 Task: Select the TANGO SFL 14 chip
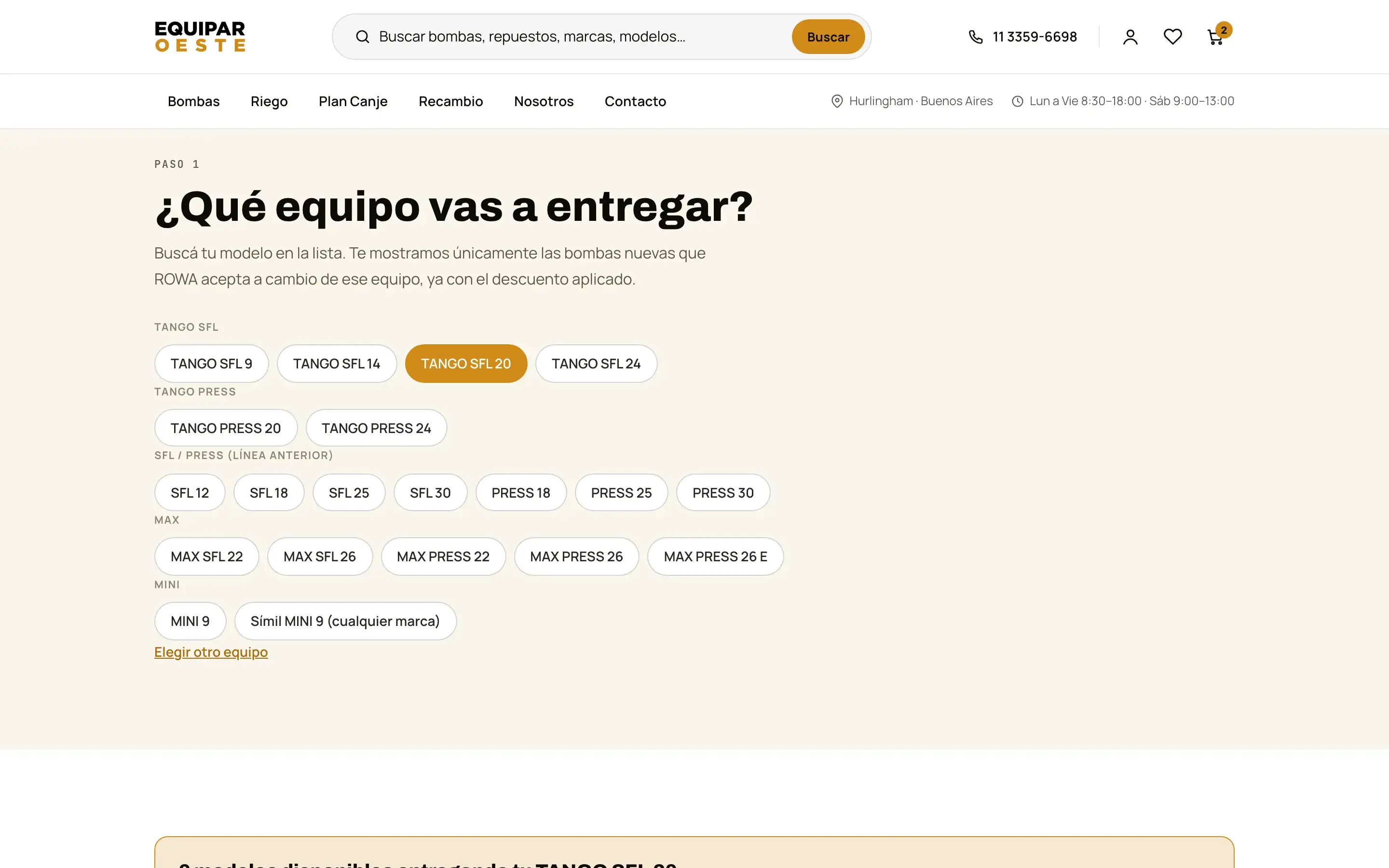click(x=336, y=364)
